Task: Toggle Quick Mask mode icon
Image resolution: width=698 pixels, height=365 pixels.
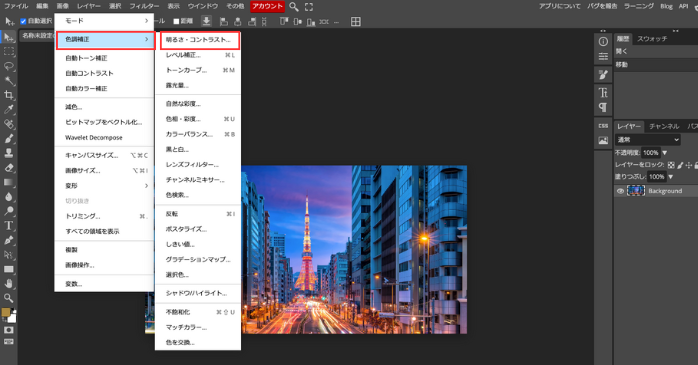Action: (8, 330)
